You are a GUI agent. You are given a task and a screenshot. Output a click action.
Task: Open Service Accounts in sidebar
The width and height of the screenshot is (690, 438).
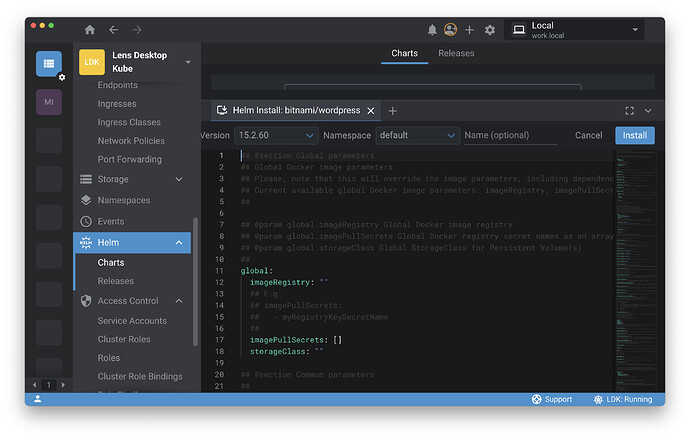tap(132, 321)
